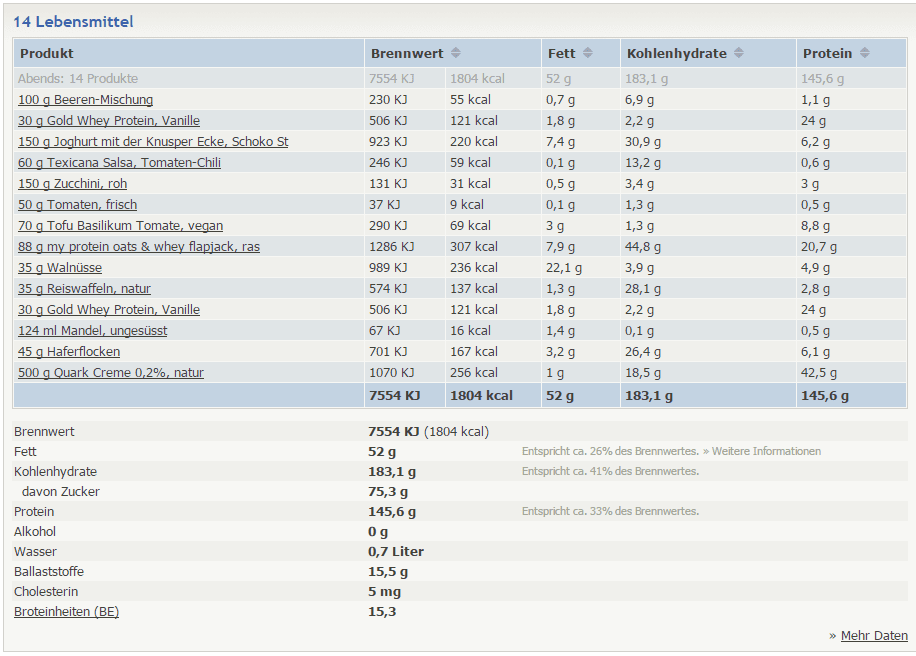Click the 'Entspricht ca. 41% des Brennwertes' note

pyautogui.click(x=610, y=471)
